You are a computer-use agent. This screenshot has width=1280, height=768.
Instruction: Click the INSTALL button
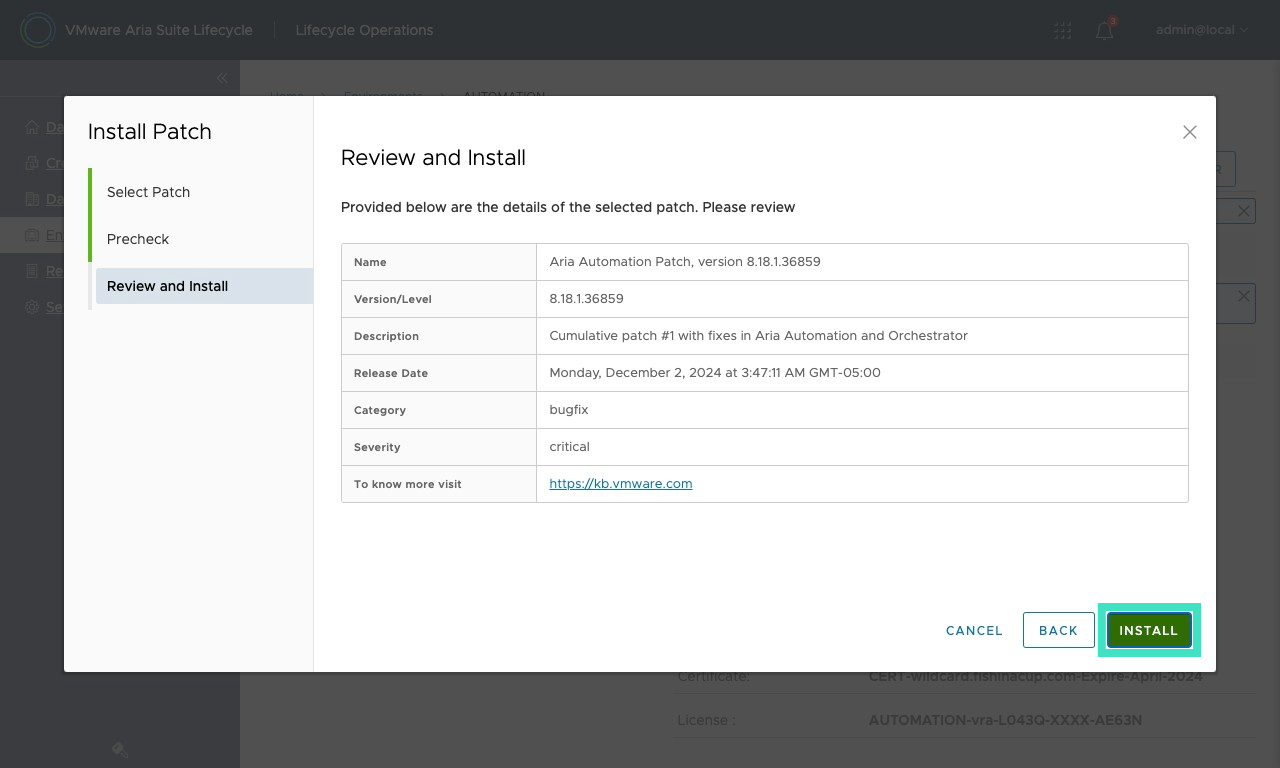tap(1149, 630)
